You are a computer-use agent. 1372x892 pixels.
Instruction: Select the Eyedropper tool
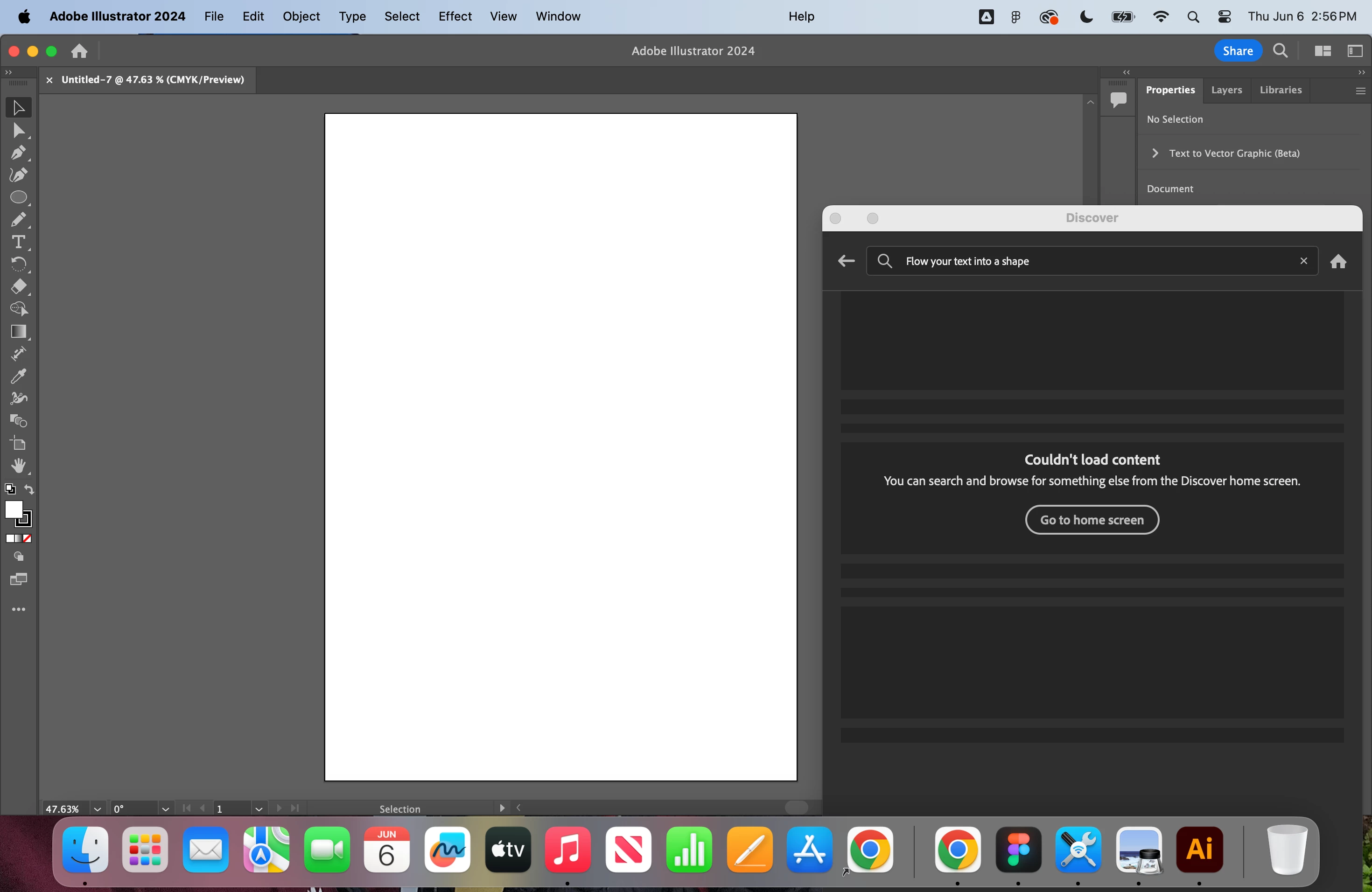click(19, 376)
